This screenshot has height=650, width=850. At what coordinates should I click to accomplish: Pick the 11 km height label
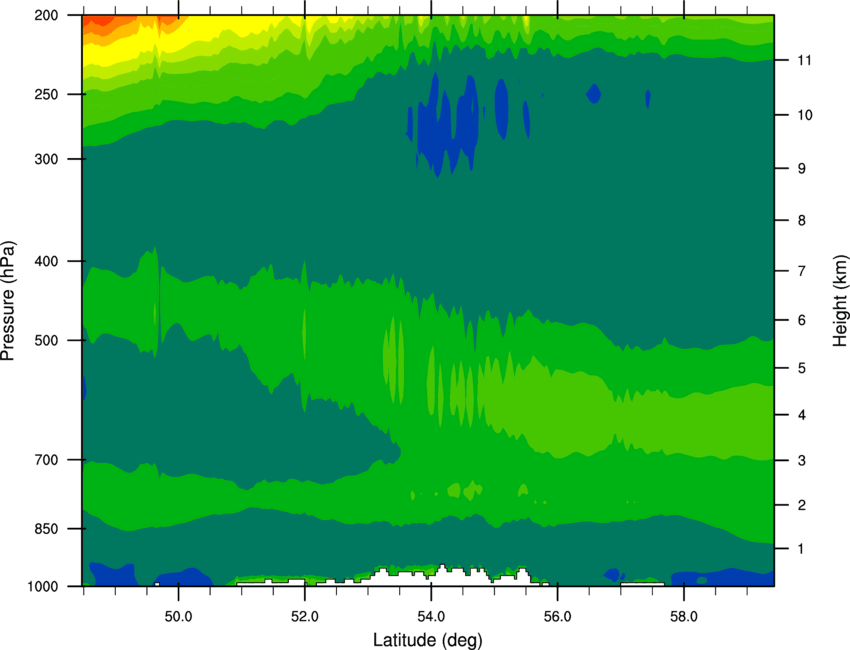tap(804, 60)
